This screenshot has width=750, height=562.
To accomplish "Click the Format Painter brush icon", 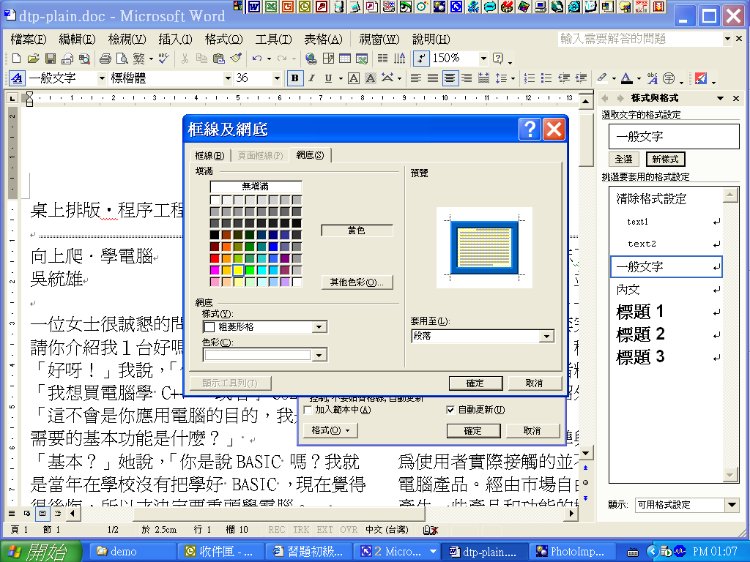I will 236,58.
